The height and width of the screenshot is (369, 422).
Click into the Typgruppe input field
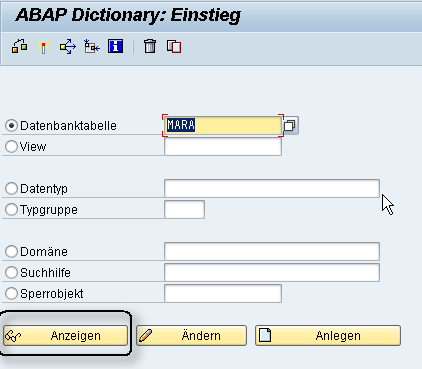point(184,209)
